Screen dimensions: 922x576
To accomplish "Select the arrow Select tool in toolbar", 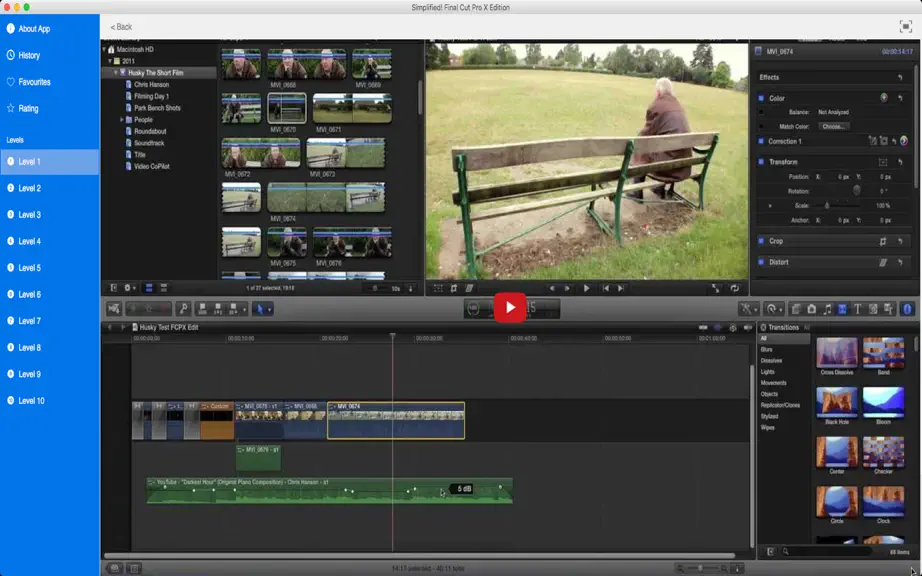I will click(x=259, y=309).
